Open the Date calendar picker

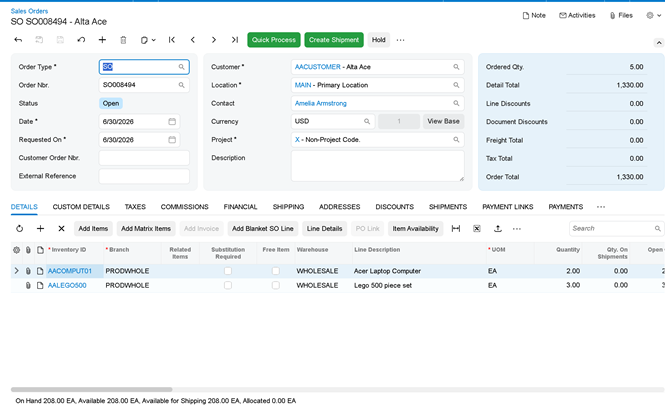[x=172, y=122]
